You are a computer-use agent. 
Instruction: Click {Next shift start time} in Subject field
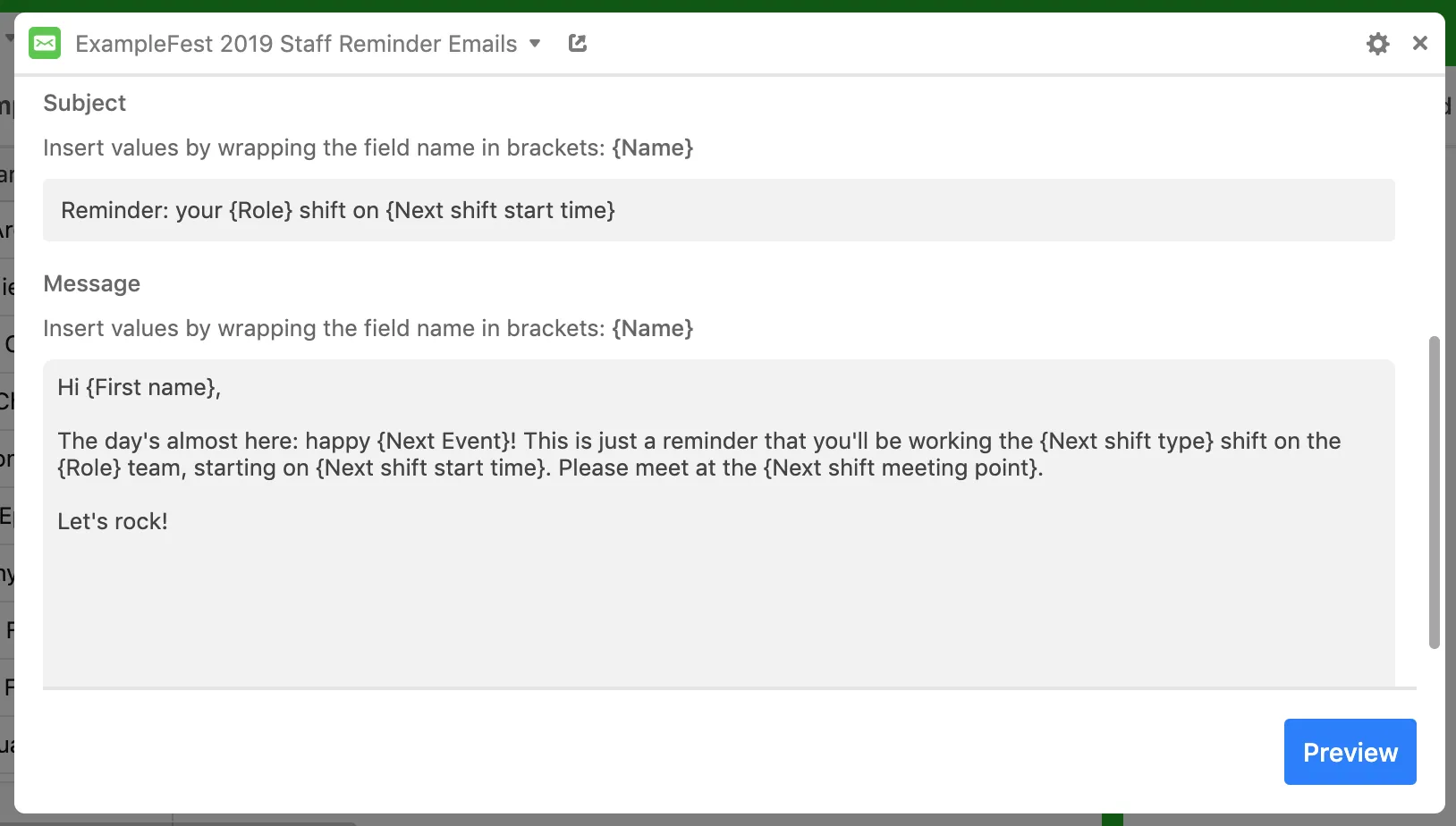pos(500,210)
